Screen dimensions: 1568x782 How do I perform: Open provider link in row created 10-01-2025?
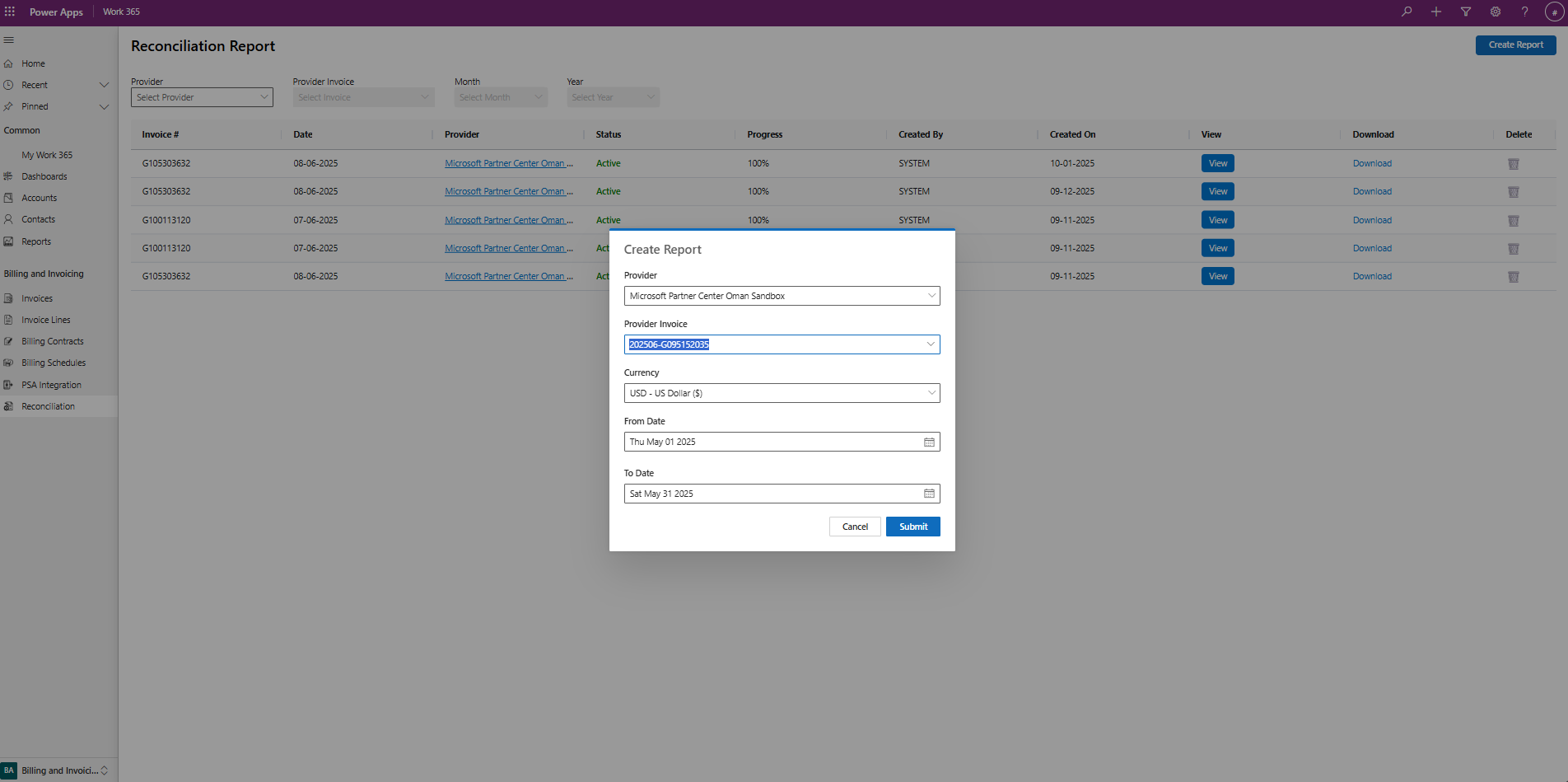(x=509, y=163)
